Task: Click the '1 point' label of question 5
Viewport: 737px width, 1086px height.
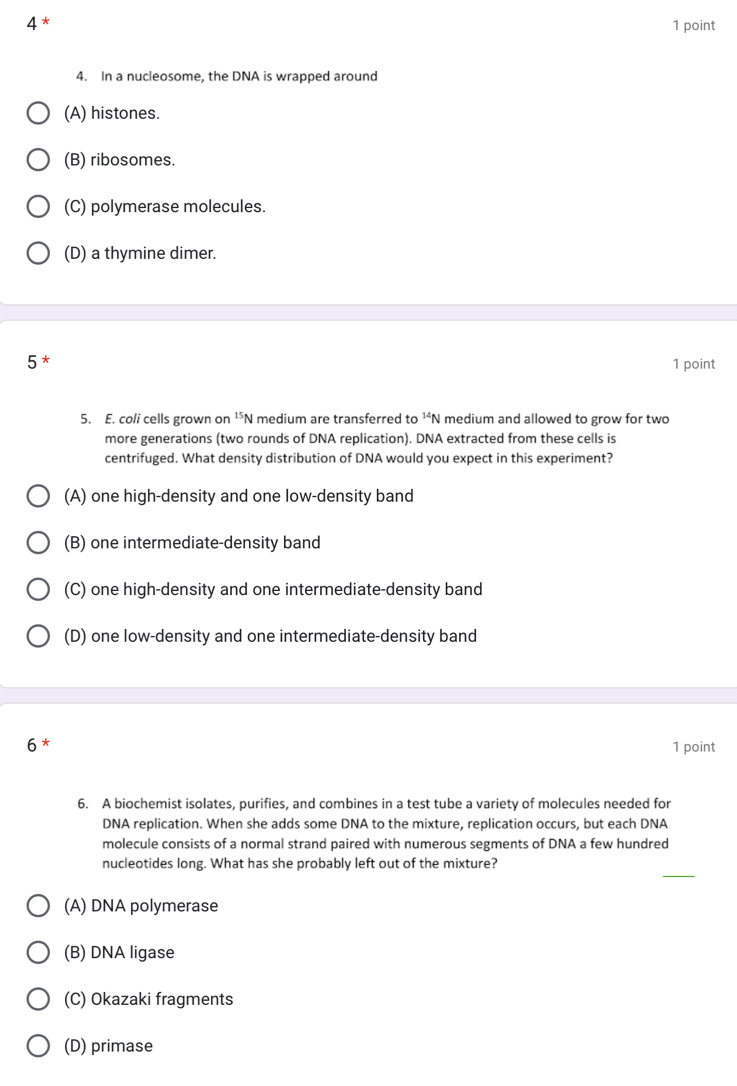Action: coord(694,364)
